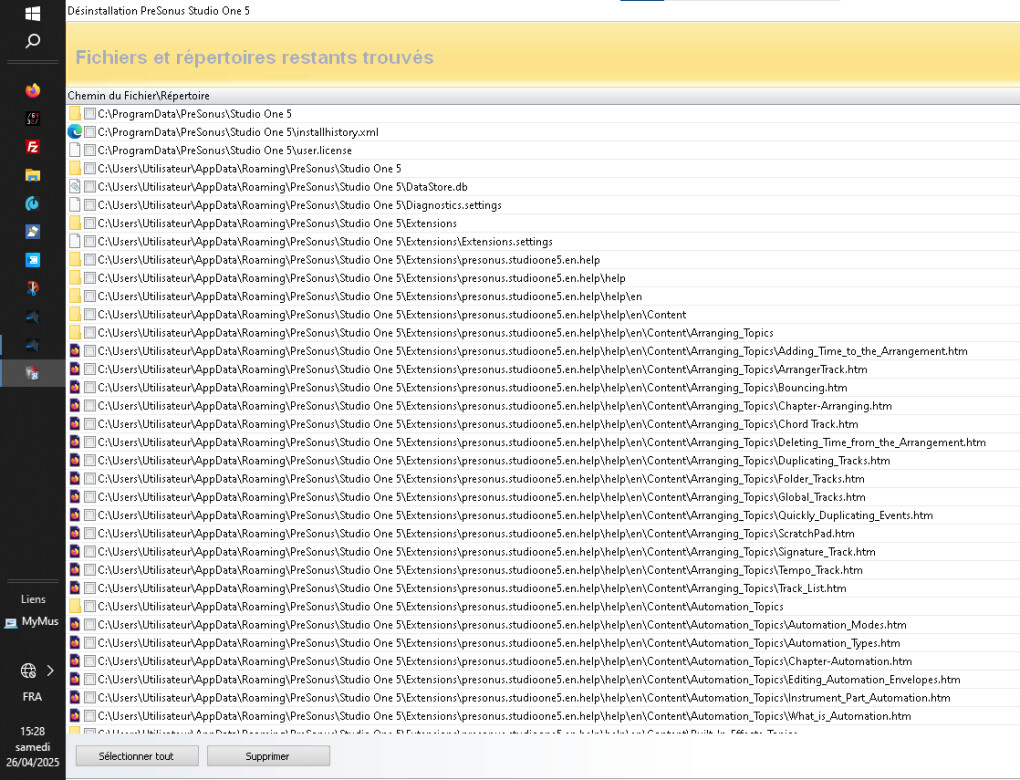Select the Adding_Time_to_the_Arrangement.htm path row
Image resolution: width=1020 pixels, height=780 pixels.
click(x=532, y=351)
